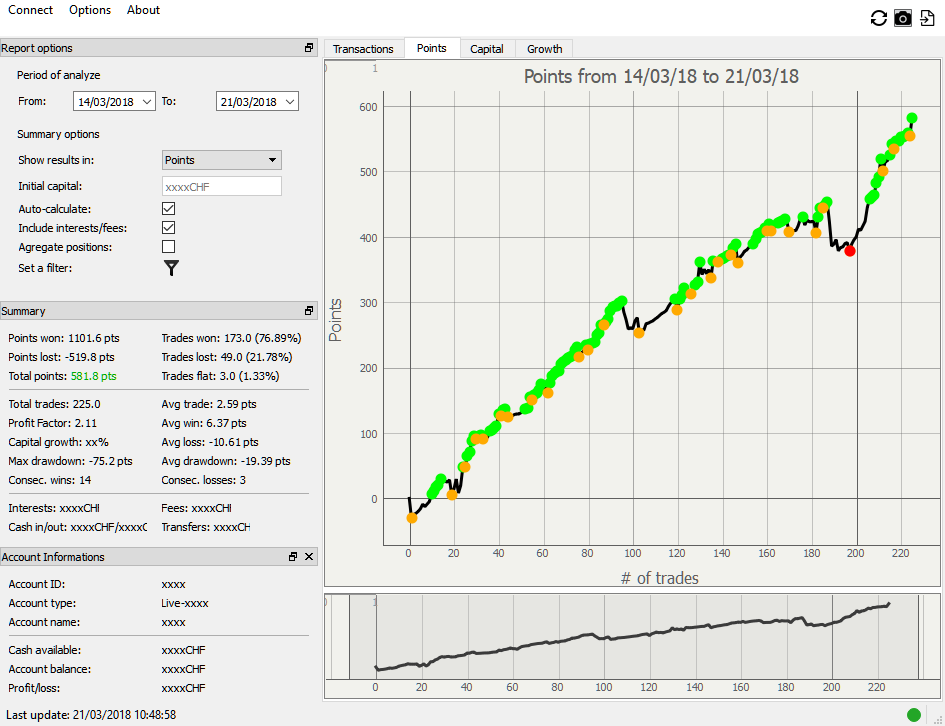Toggle the Auto-calculate checkbox
945x726 pixels.
(169, 209)
